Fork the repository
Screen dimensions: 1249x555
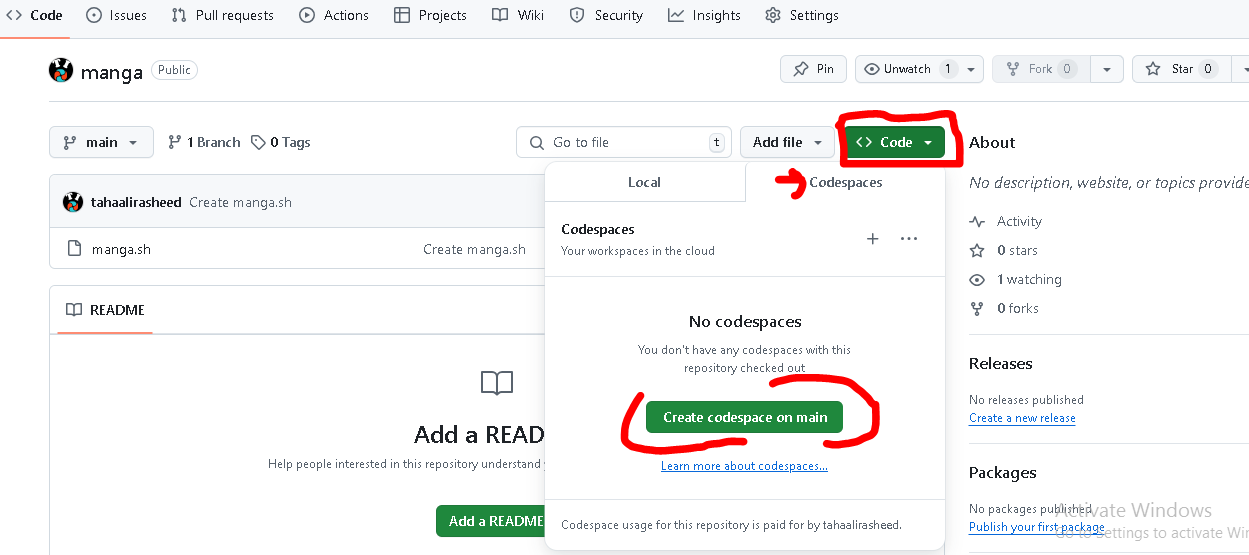(1040, 69)
